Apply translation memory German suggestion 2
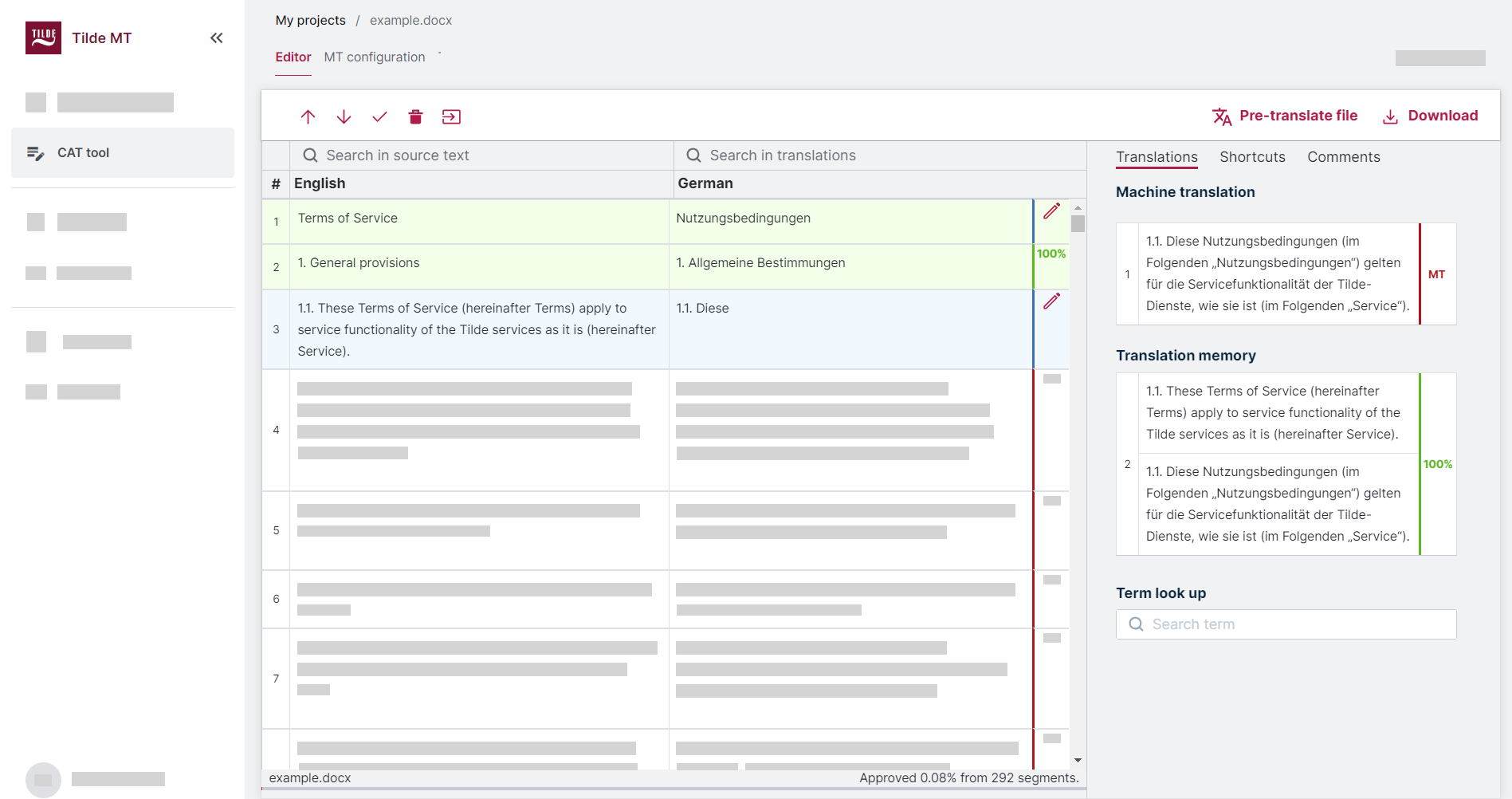 (1278, 504)
